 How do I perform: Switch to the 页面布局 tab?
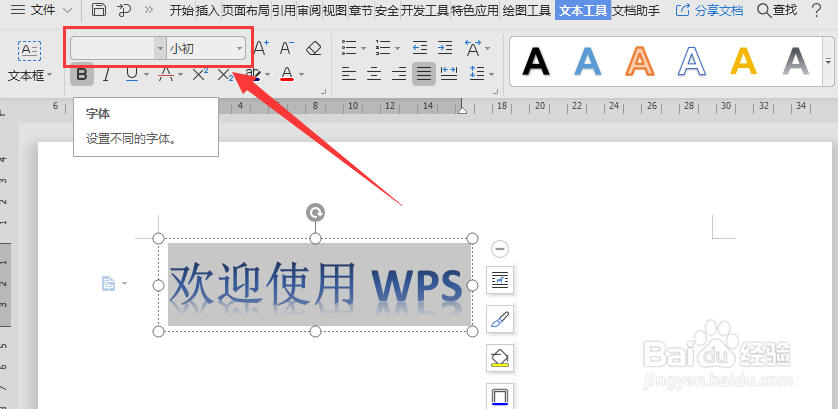(246, 10)
